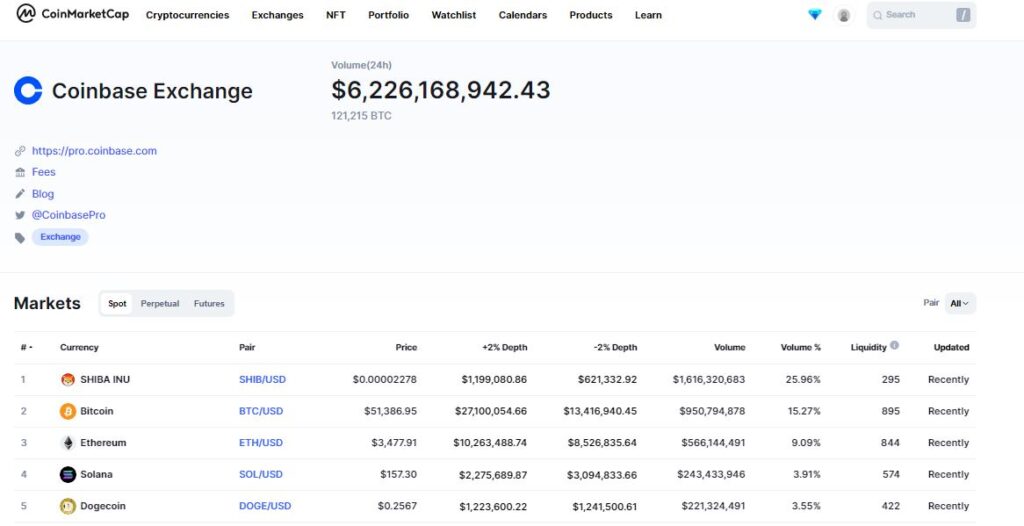Click the $51,386.95 Bitcoin price
This screenshot has width=1024, height=526.
pyautogui.click(x=391, y=411)
